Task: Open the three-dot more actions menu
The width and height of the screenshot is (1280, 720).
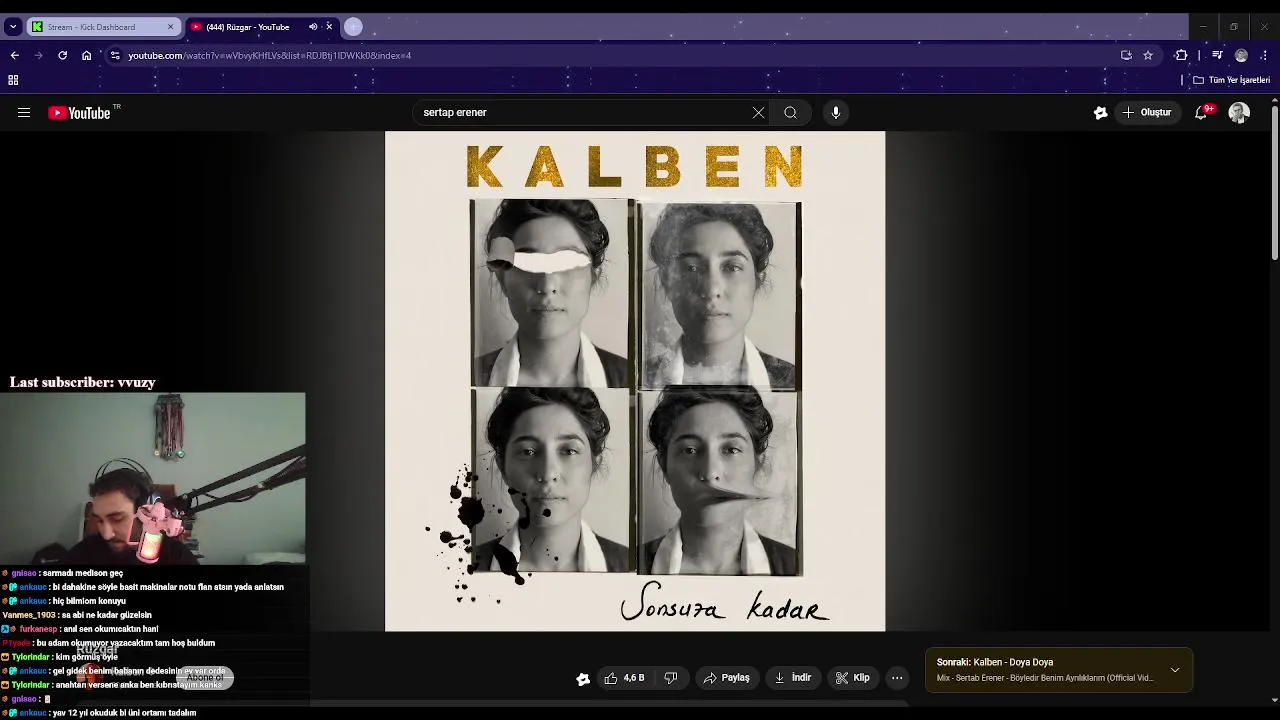Action: point(897,678)
